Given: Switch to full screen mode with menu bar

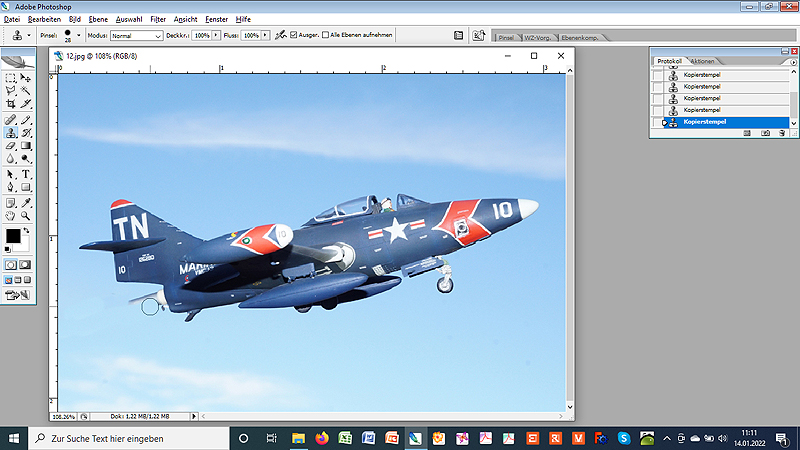Looking at the screenshot, I should [x=18, y=280].
